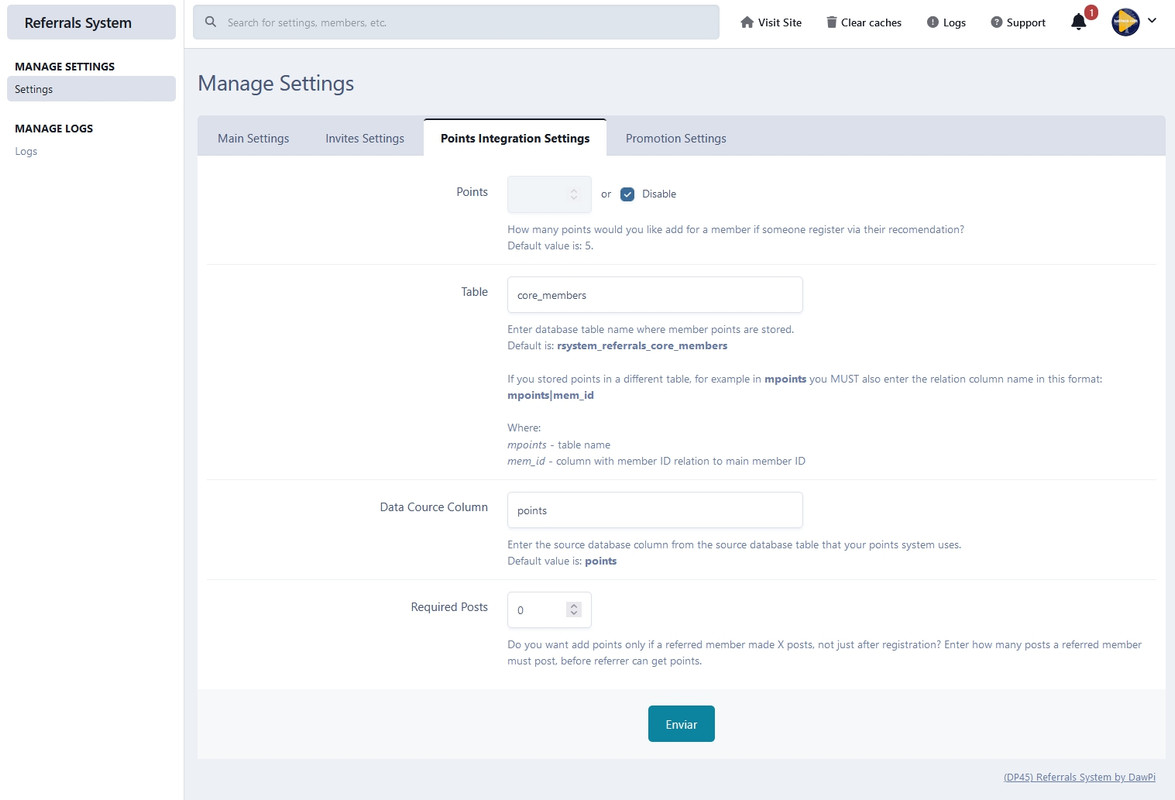Click the search magnifier icon
This screenshot has width=1175, height=800.
click(x=211, y=22)
